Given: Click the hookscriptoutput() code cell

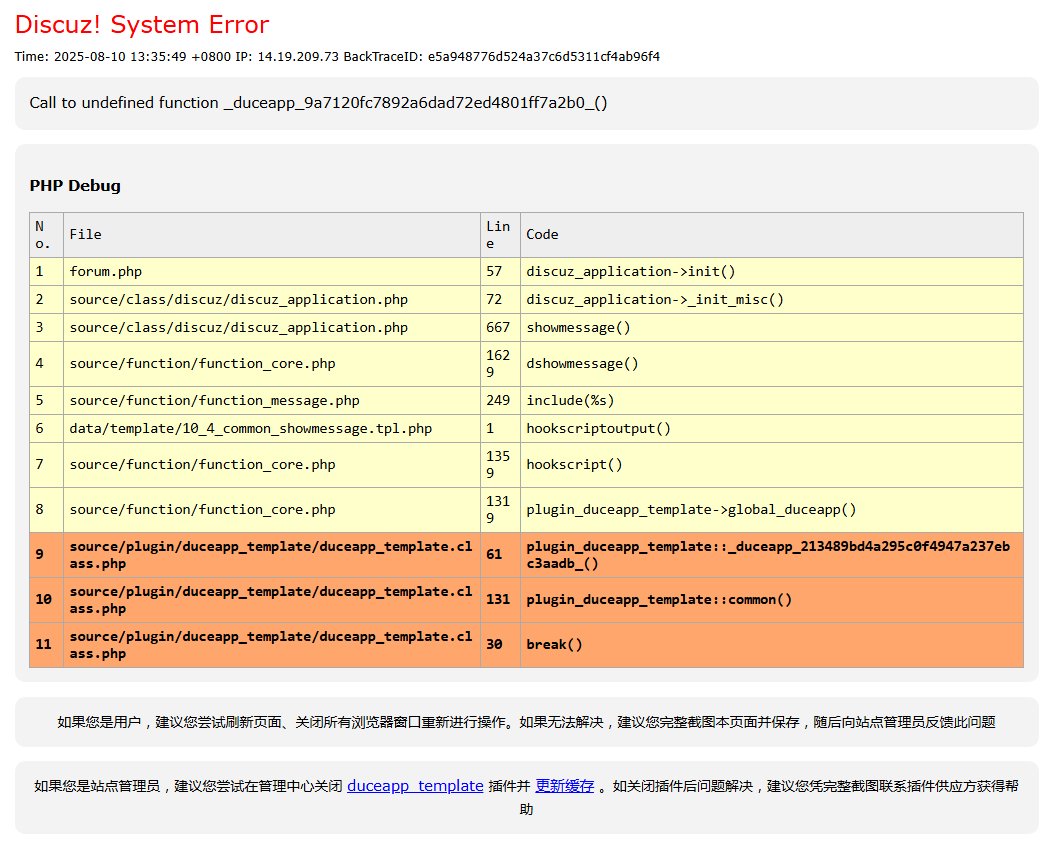Looking at the screenshot, I should (x=772, y=429).
